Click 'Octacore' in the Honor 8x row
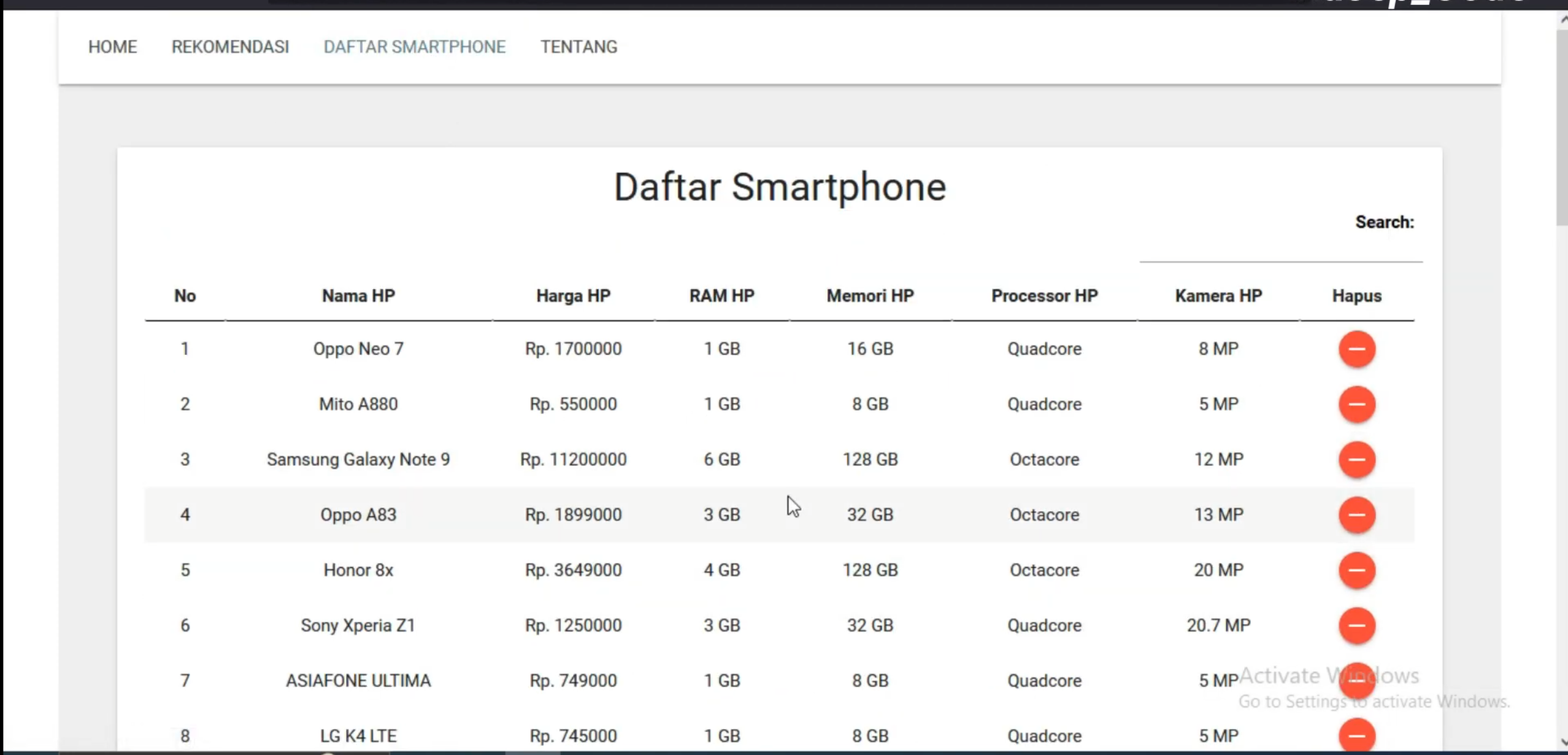The image size is (1568, 755). point(1044,570)
